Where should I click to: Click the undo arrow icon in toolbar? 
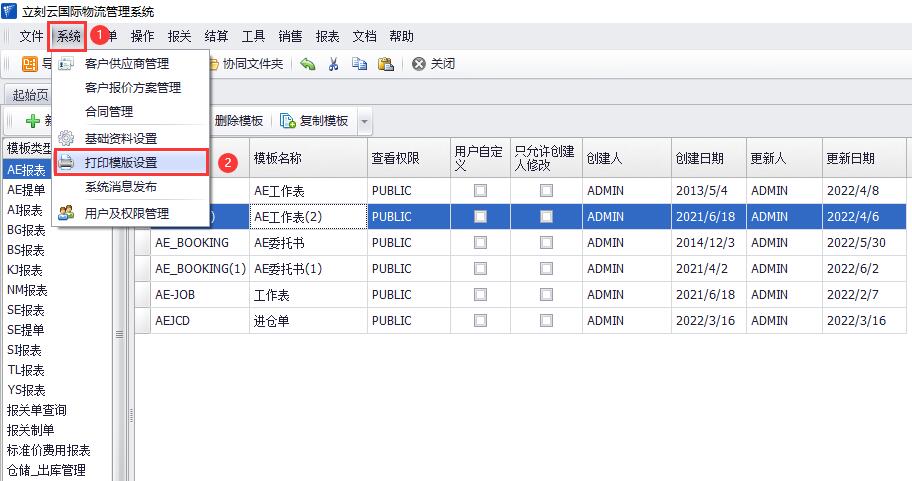pyautogui.click(x=308, y=64)
